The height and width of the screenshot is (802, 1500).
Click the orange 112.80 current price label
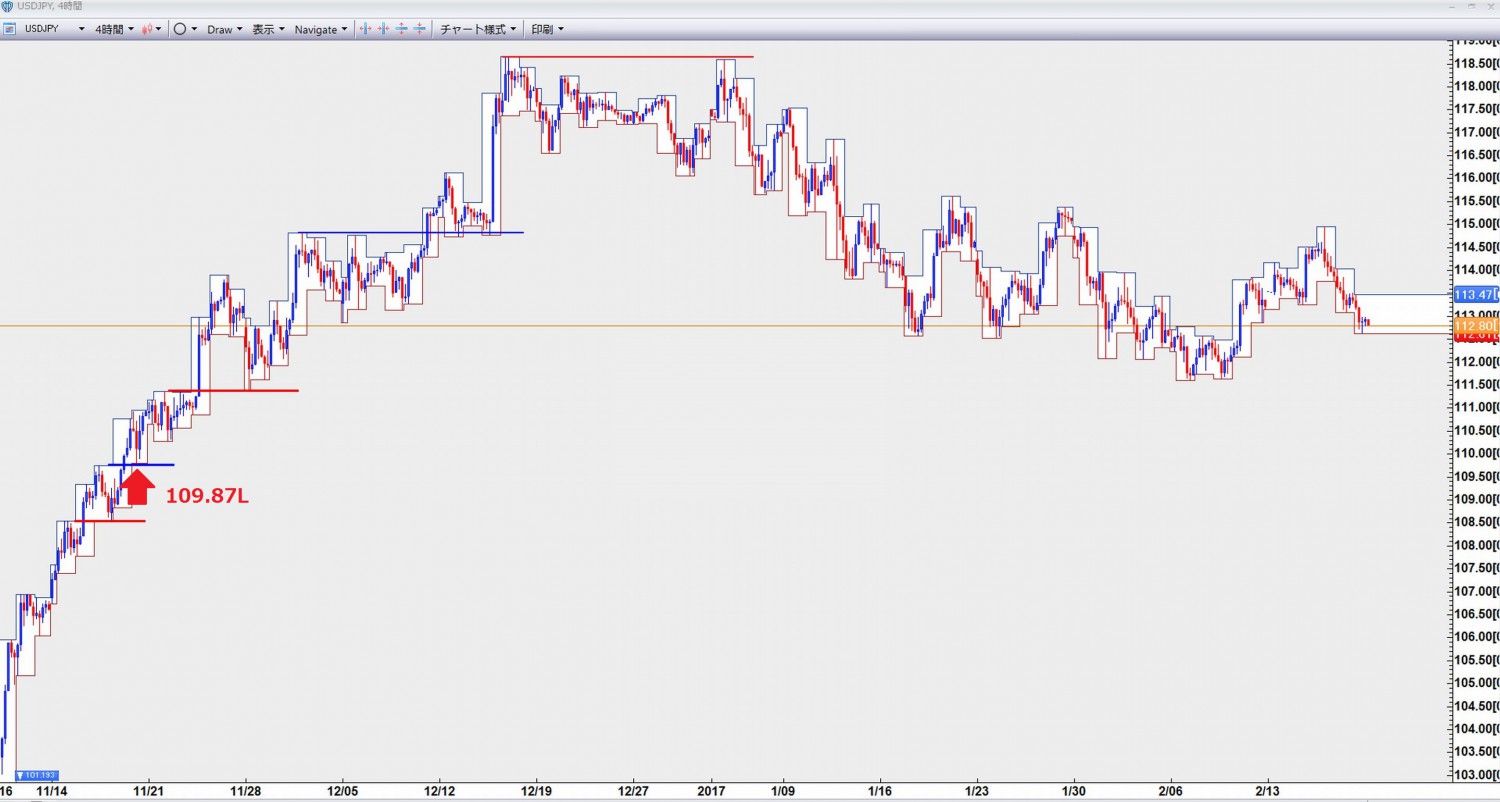(x=1475, y=326)
